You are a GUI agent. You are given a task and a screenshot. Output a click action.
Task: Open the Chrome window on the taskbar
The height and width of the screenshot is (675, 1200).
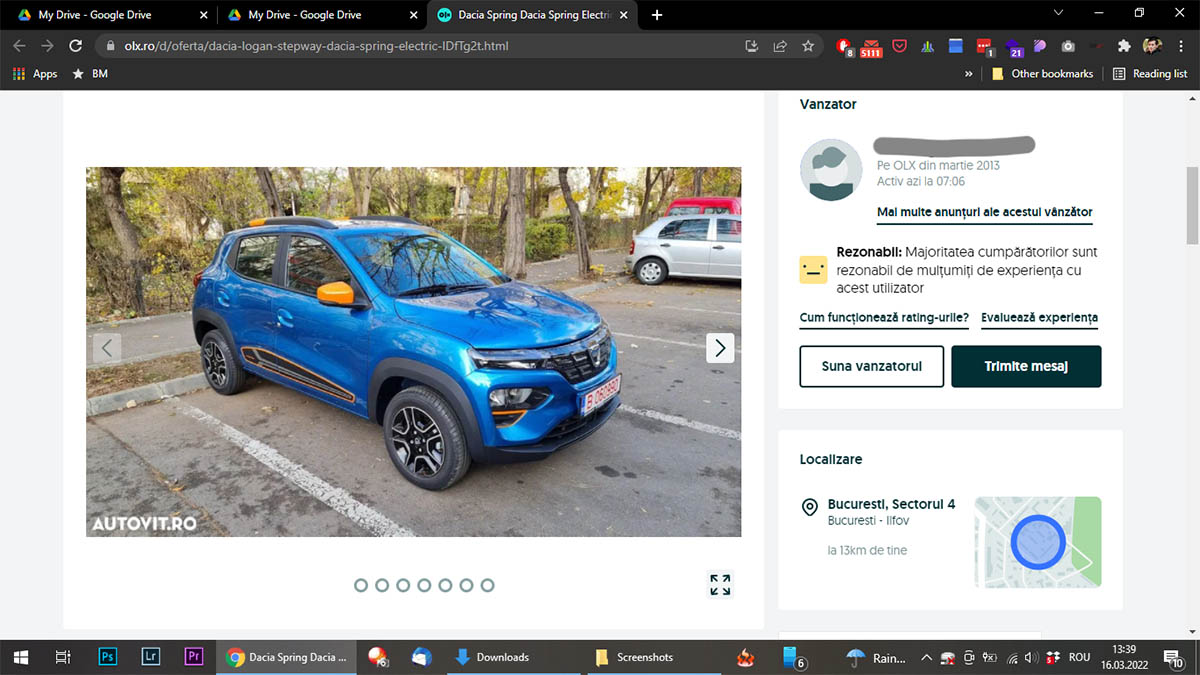tap(286, 657)
